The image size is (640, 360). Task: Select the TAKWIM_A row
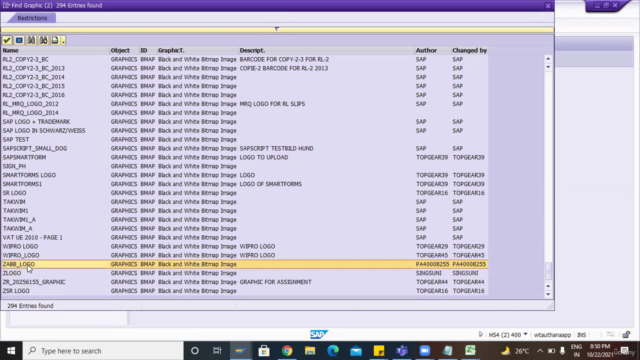pos(244,229)
